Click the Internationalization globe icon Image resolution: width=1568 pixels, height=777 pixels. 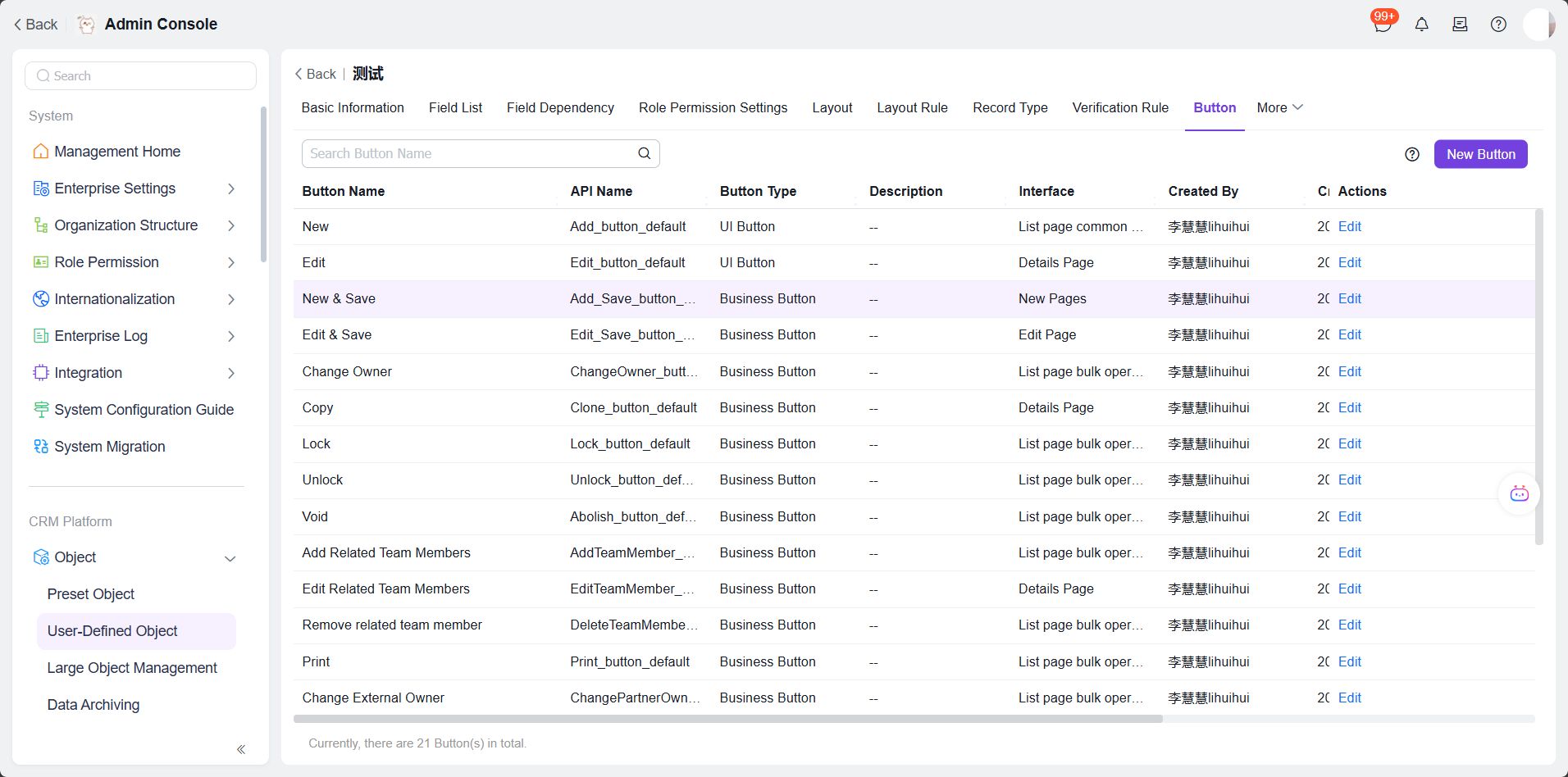[x=40, y=299]
